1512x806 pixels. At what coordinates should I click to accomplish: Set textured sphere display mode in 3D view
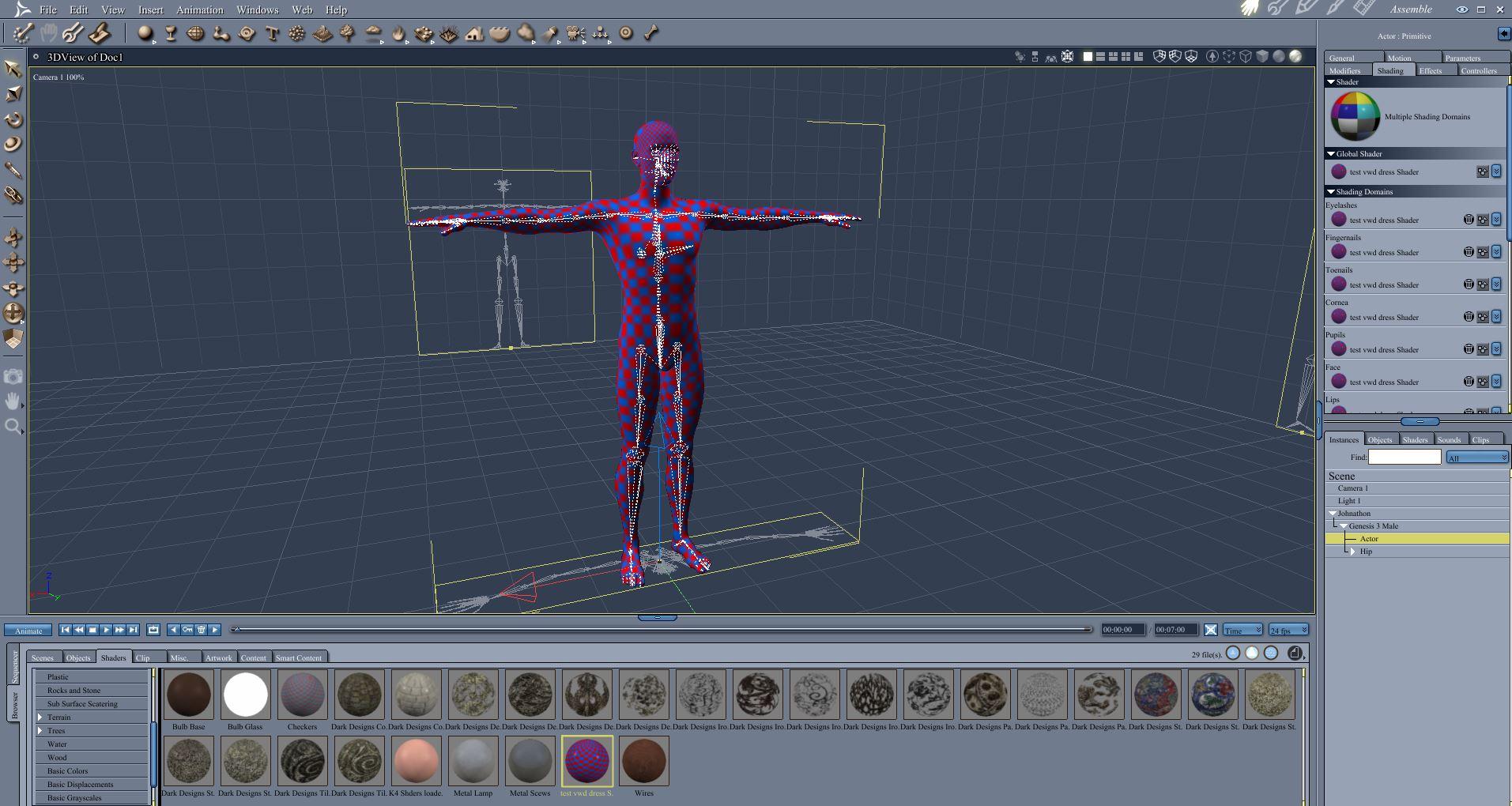tap(1295, 56)
